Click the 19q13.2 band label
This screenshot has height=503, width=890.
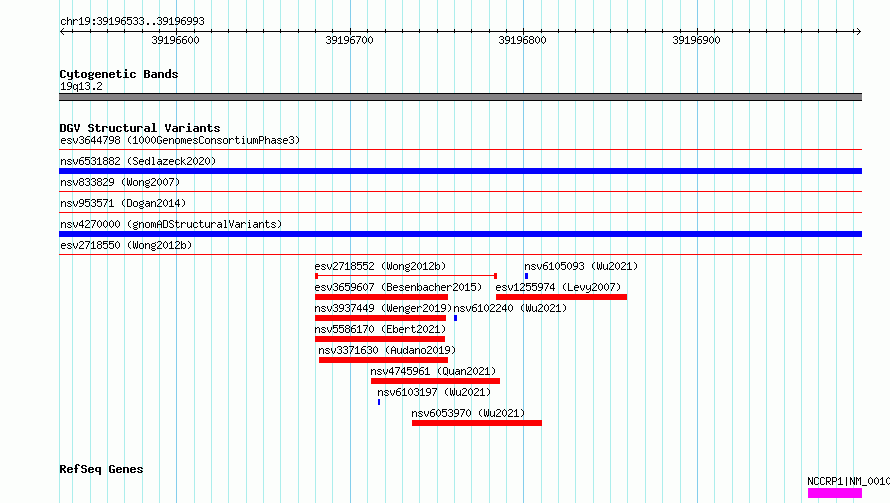click(81, 86)
